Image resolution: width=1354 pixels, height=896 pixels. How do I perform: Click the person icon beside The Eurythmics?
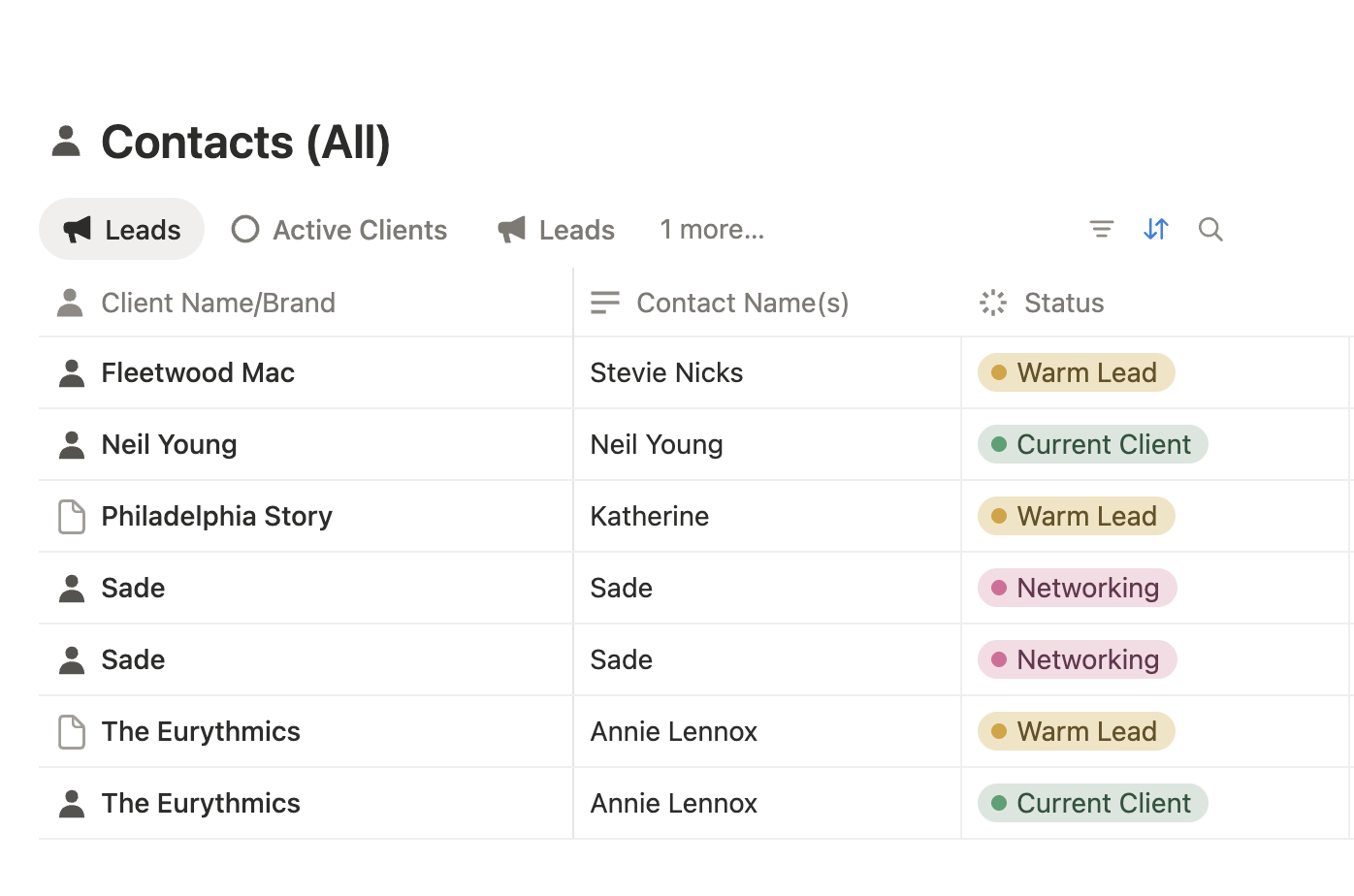coord(72,803)
